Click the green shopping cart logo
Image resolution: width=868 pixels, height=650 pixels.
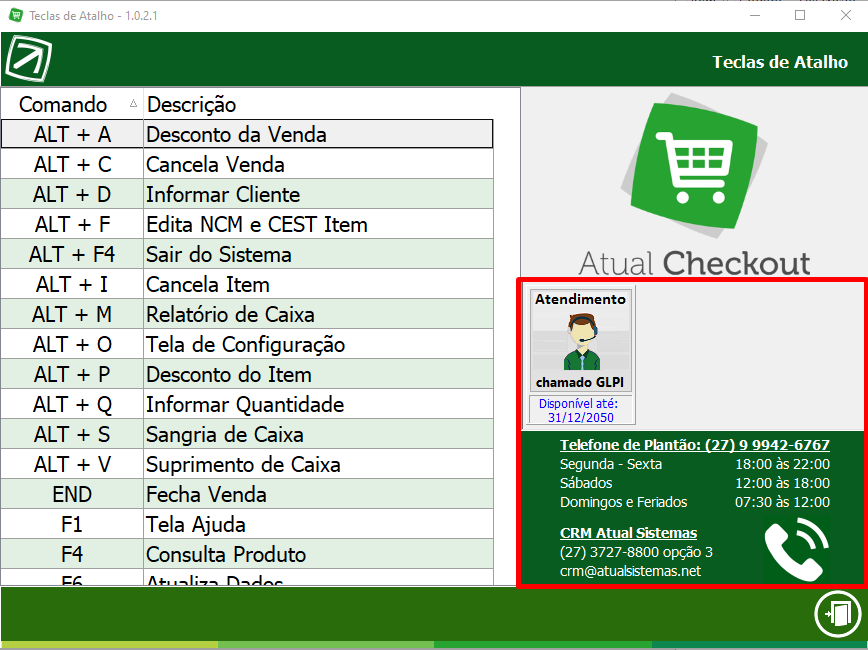[x=695, y=167]
